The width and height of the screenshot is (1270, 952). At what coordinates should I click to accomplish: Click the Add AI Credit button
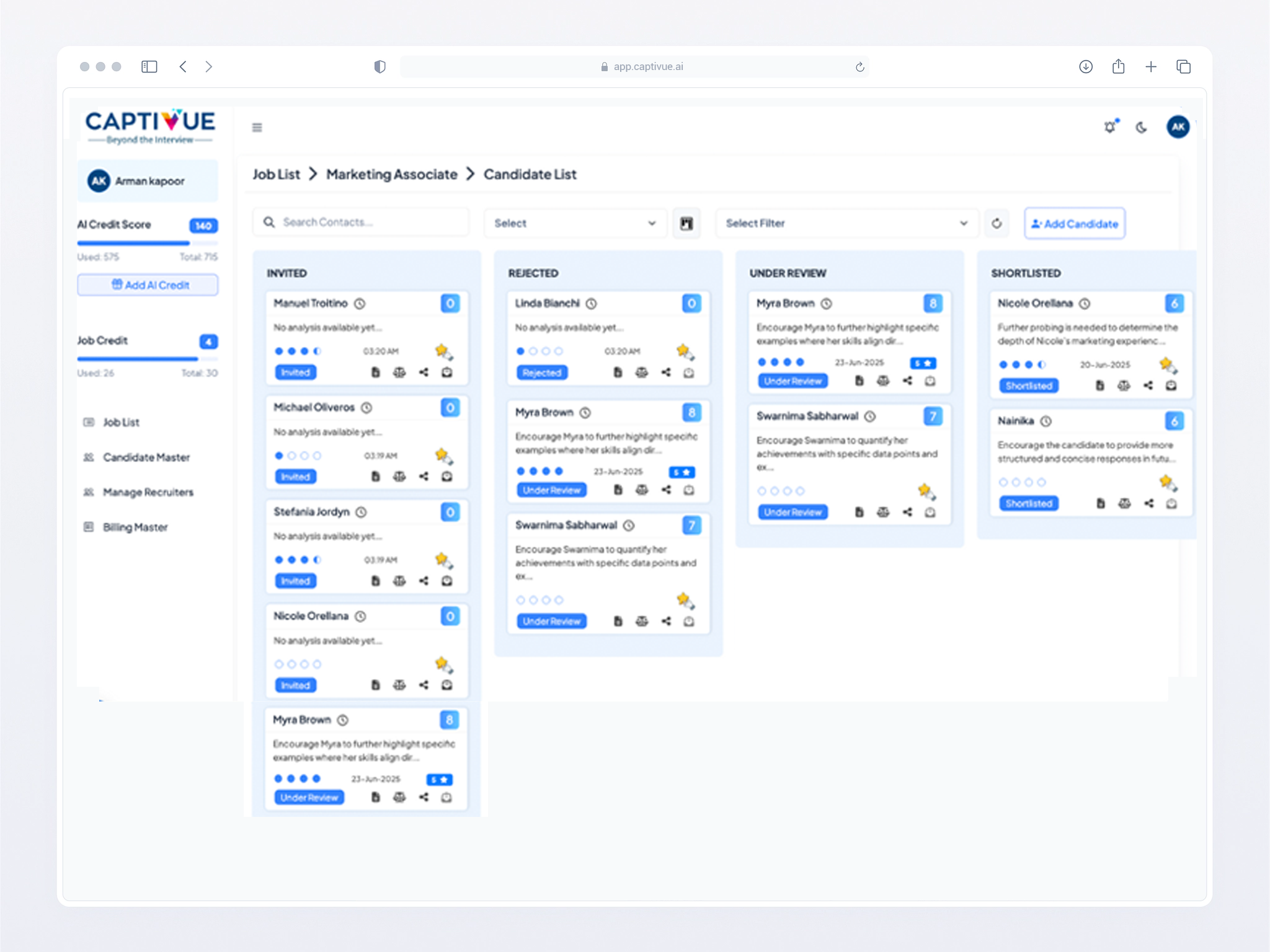pos(148,285)
